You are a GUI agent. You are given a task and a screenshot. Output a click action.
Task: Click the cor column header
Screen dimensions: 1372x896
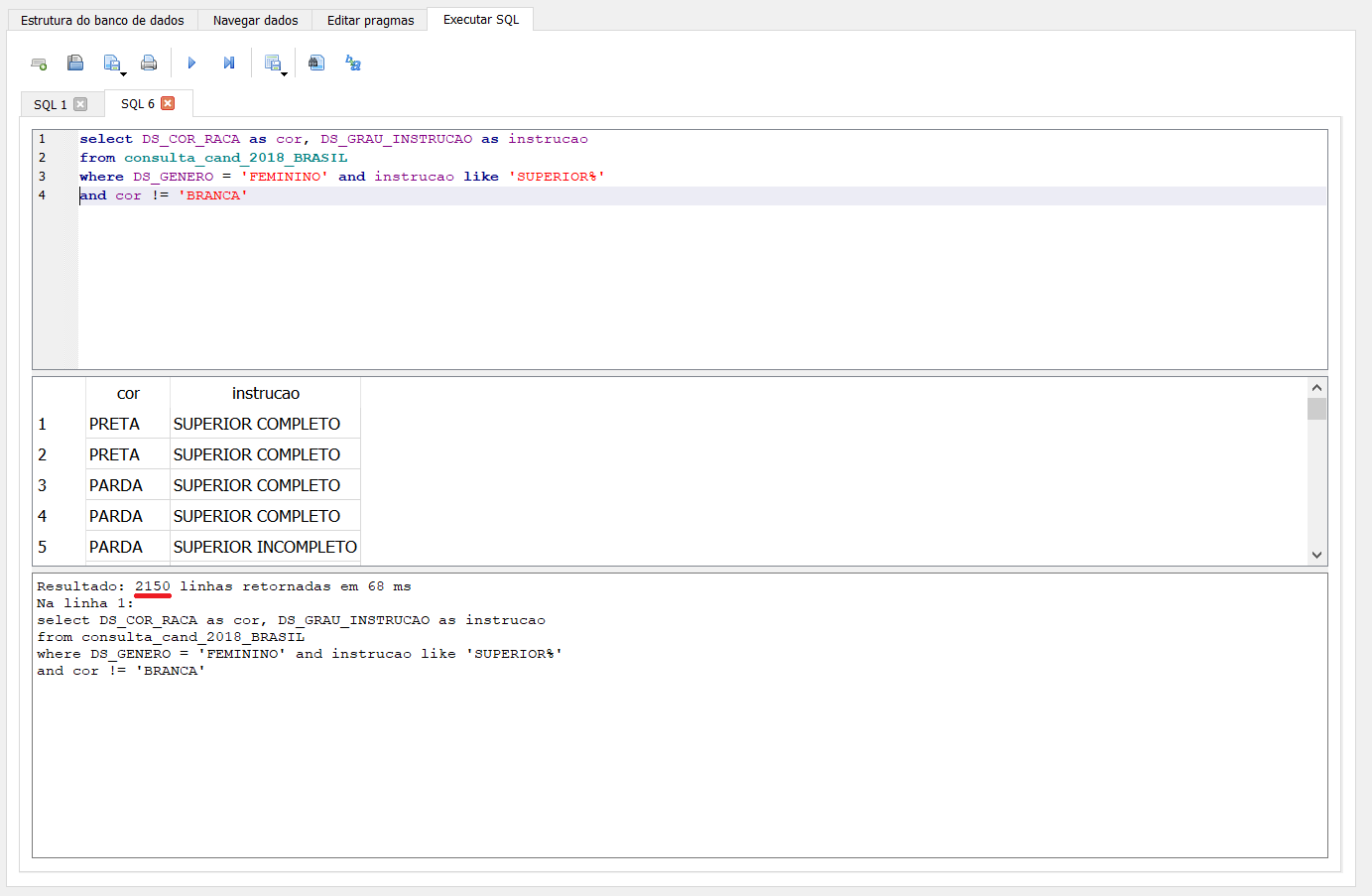128,394
